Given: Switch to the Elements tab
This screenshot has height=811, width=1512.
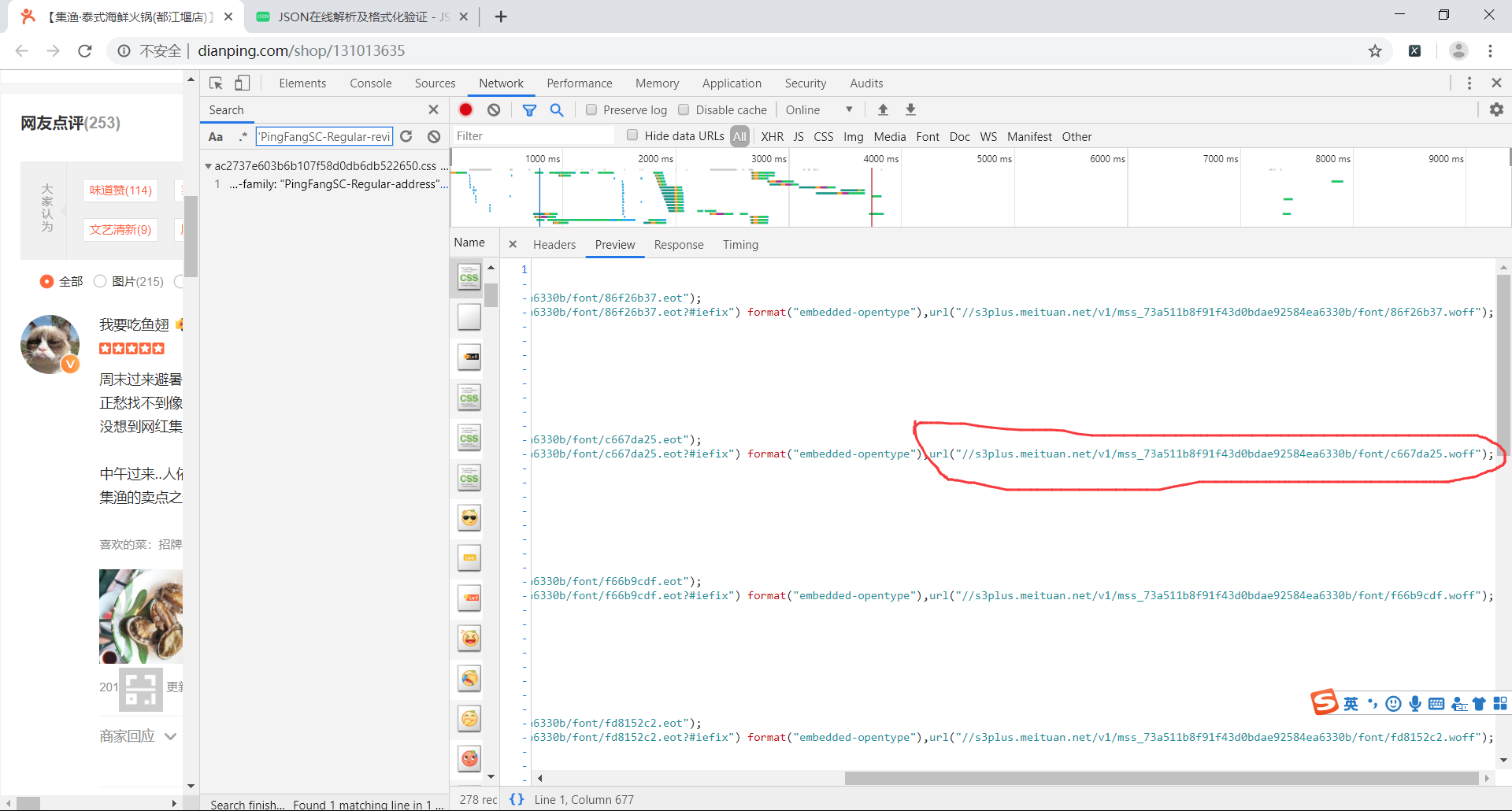Looking at the screenshot, I should 302,83.
